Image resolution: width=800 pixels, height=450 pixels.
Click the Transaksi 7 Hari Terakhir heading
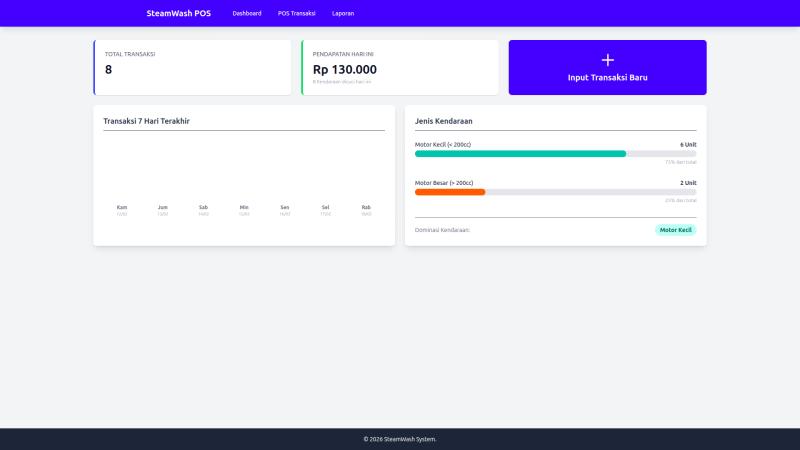[x=147, y=121]
